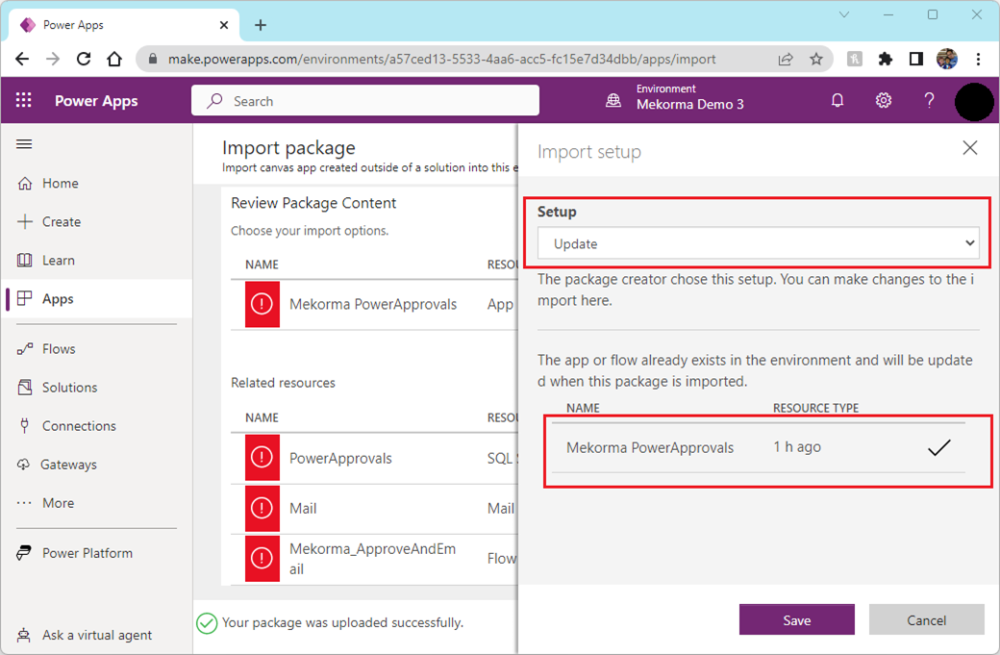Viewport: 1000px width, 655px height.
Task: Click the Save button
Action: click(796, 620)
